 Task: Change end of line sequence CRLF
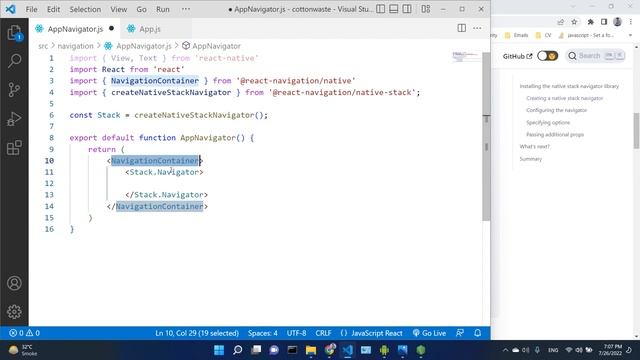click(323, 333)
